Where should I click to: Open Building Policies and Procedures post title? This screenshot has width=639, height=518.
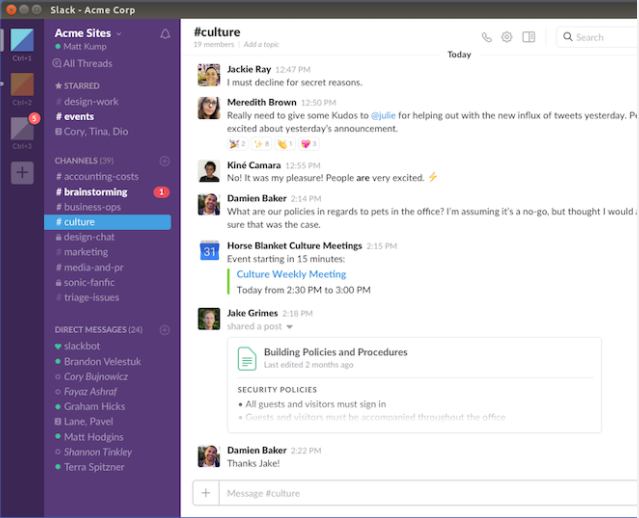(x=335, y=352)
